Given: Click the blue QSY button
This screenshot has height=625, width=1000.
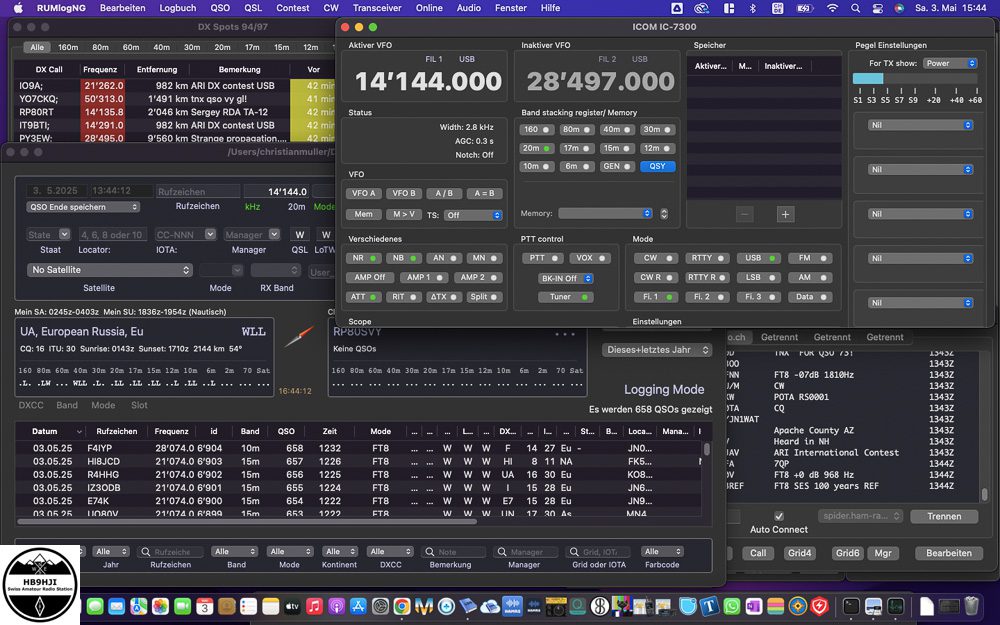Looking at the screenshot, I should click(x=658, y=166).
